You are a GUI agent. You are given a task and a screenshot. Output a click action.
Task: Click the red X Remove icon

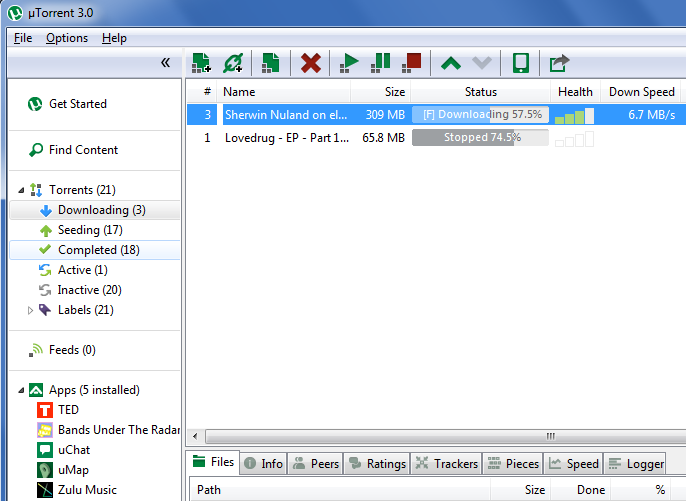click(311, 63)
